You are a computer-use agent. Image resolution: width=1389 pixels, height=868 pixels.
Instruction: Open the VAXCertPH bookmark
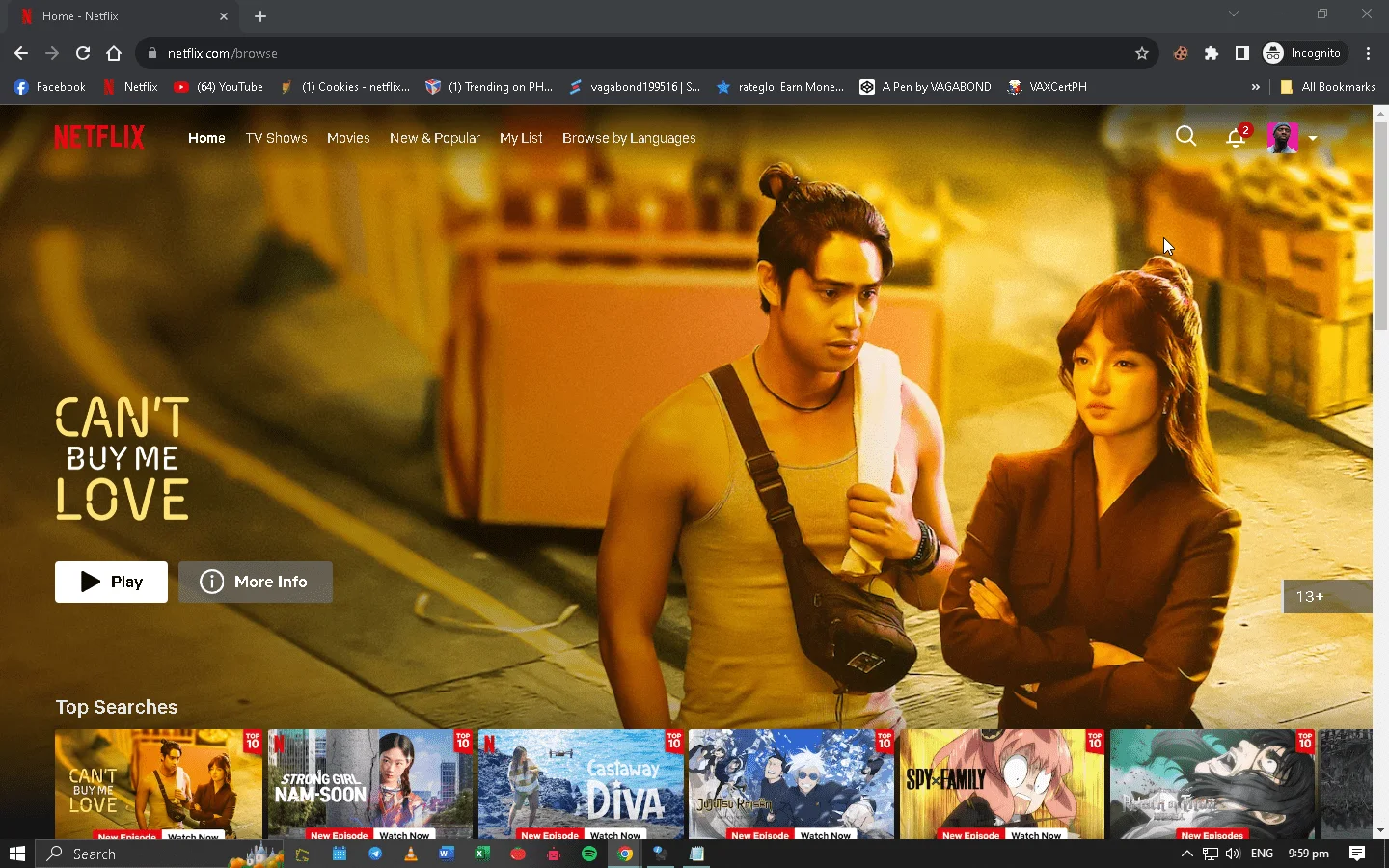[x=1048, y=87]
